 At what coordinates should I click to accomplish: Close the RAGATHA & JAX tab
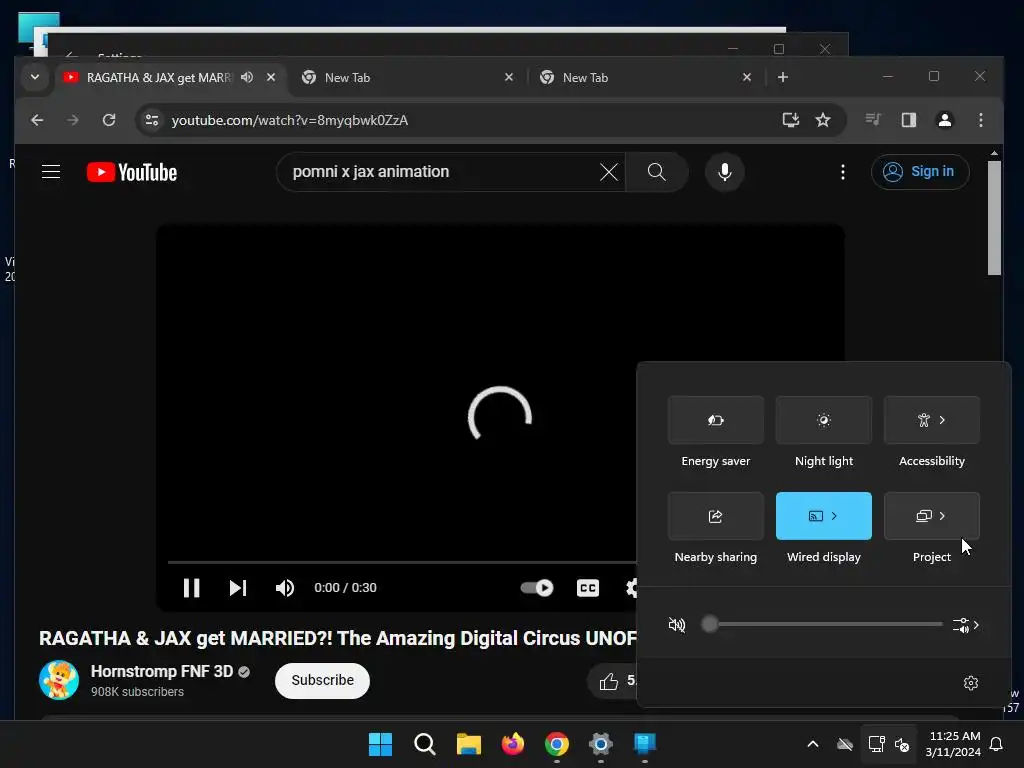[271, 77]
